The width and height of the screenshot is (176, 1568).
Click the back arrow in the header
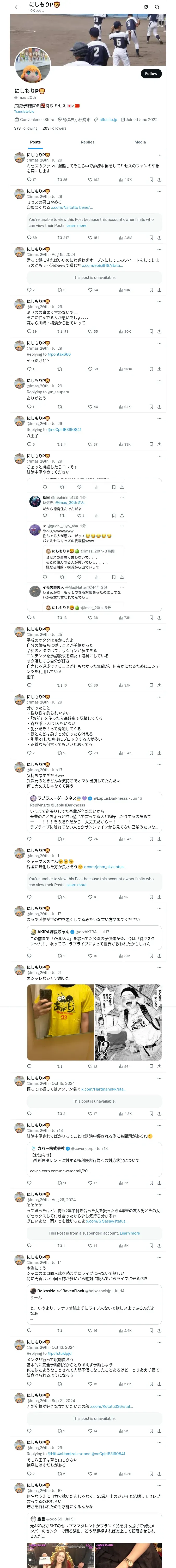(x=16, y=7)
